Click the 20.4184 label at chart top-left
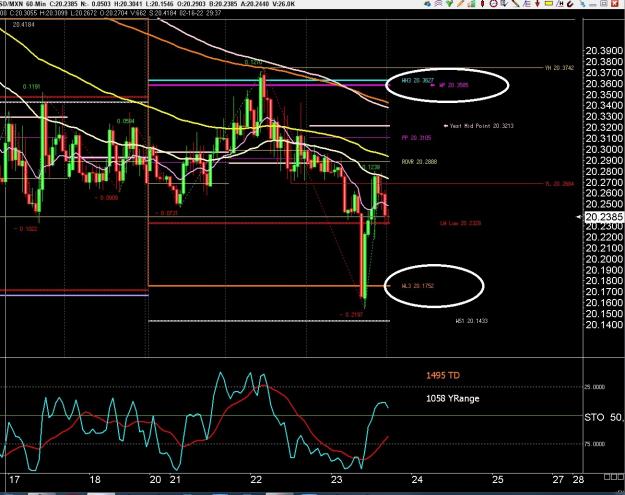This screenshot has height=495, width=625. pos(24,25)
